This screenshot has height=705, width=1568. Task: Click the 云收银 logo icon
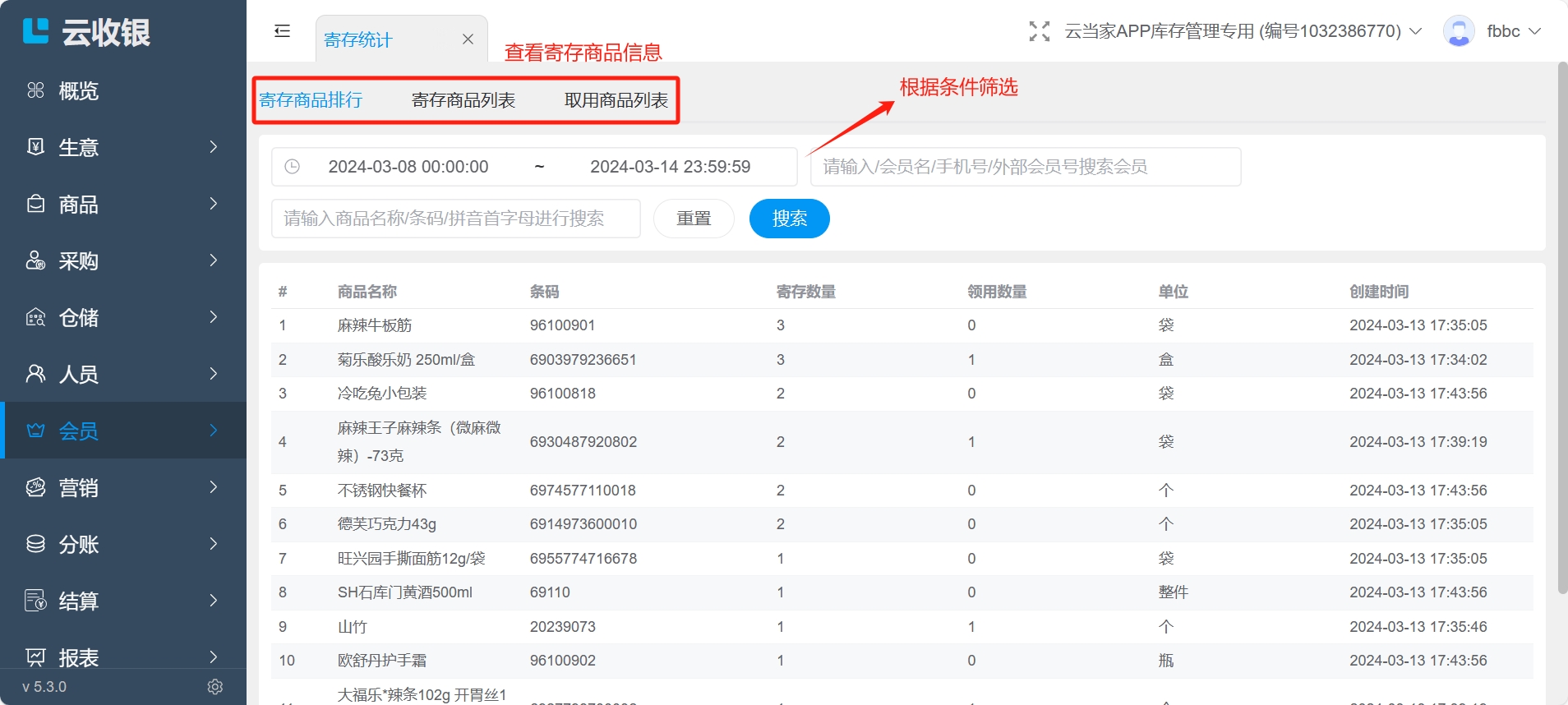coord(35,31)
